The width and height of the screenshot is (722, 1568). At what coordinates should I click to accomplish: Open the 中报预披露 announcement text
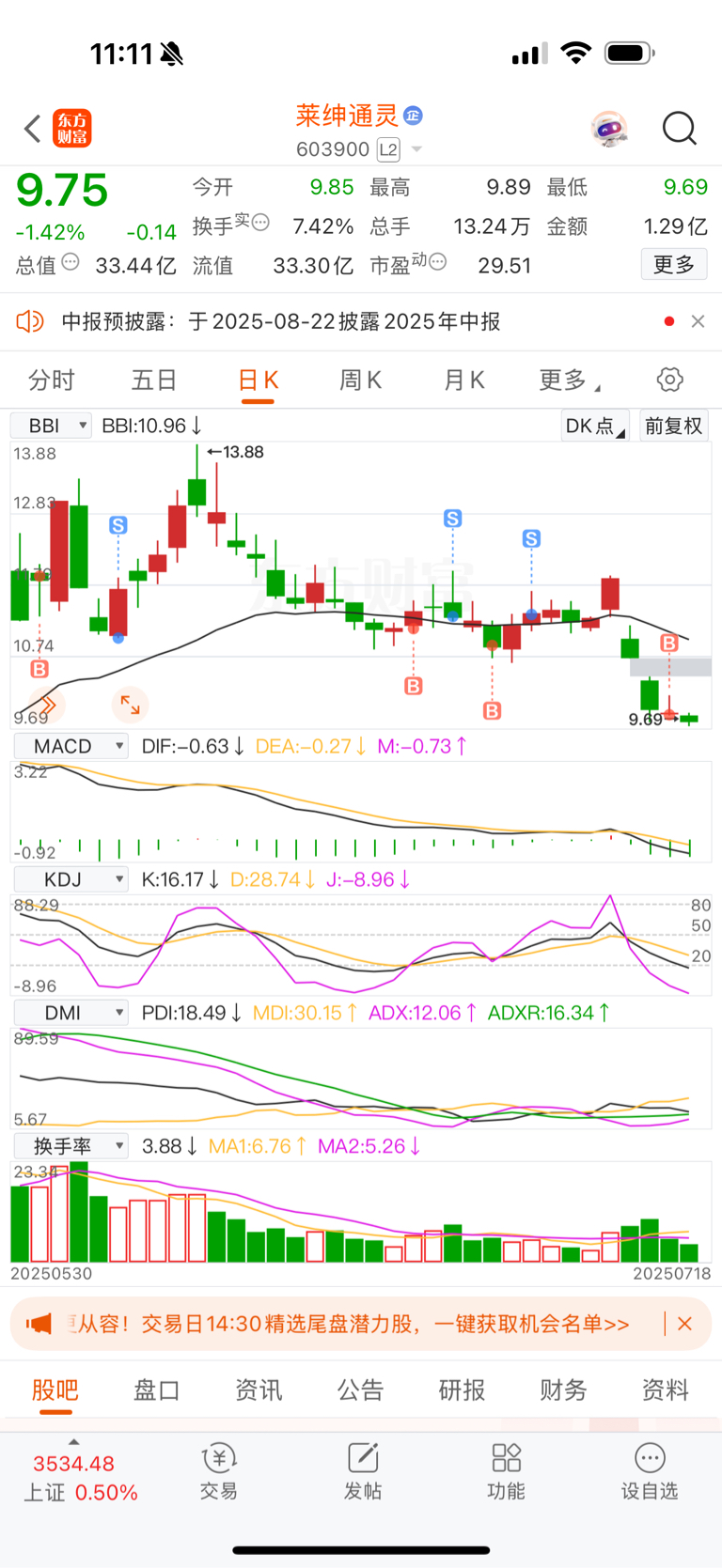pyautogui.click(x=281, y=321)
